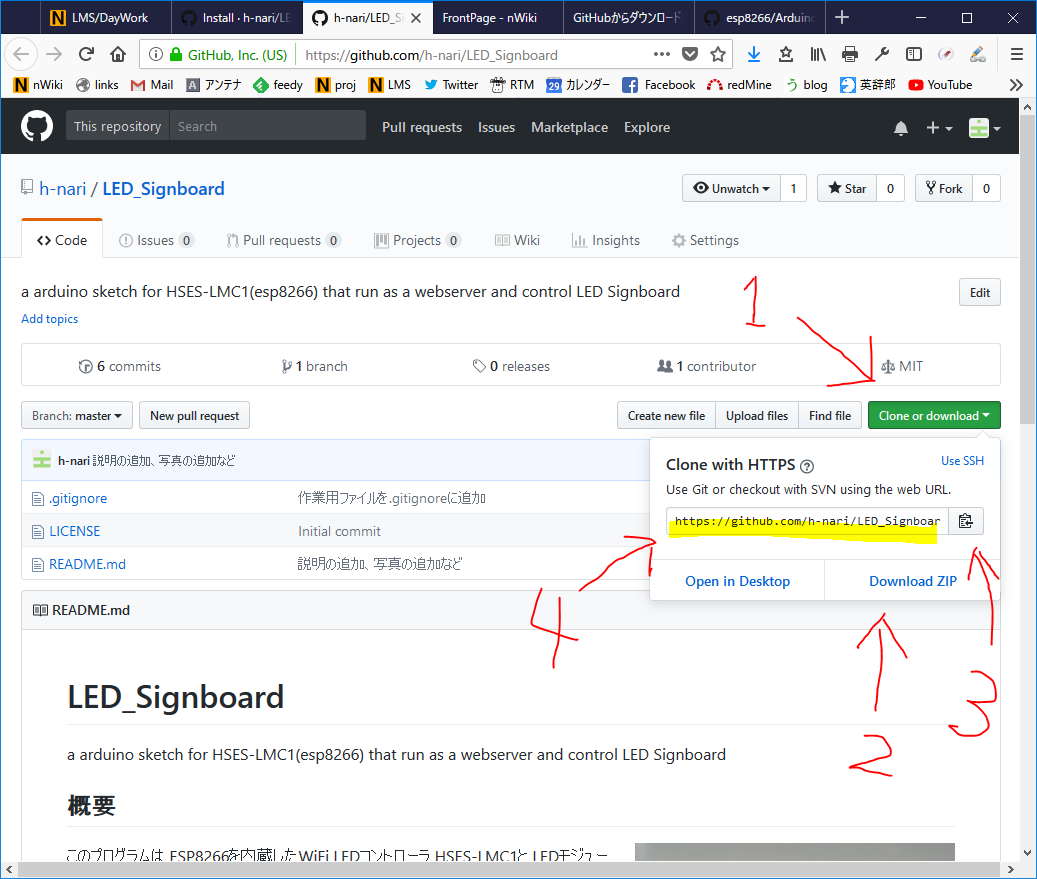Open the notifications bell icon

coord(901,128)
